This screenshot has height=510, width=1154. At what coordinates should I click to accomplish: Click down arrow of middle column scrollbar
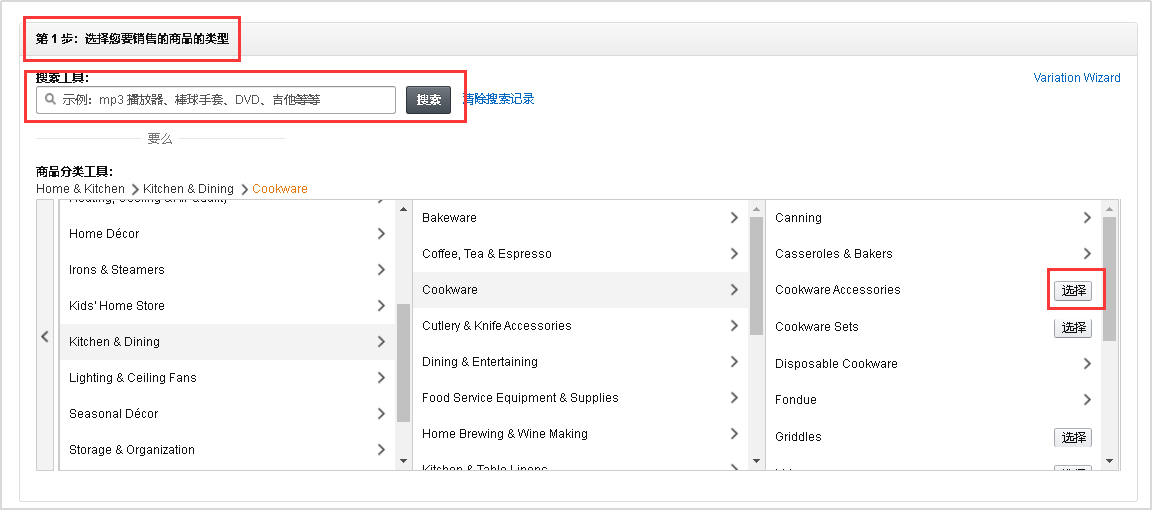(756, 461)
